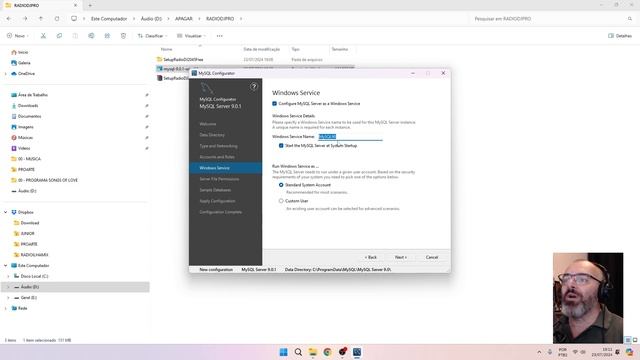This screenshot has width=640, height=360.
Task: Open the Accounts and Roles step
Action: [x=217, y=157]
